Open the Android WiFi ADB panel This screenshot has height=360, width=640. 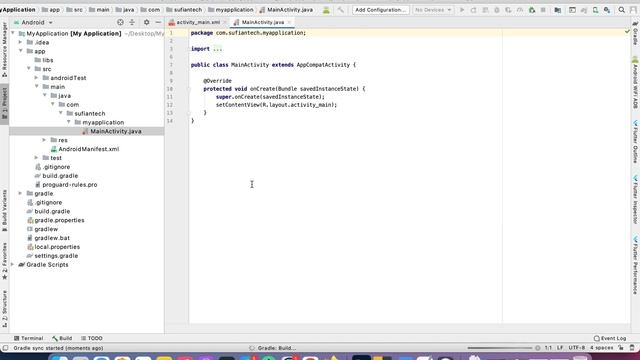tap(636, 83)
